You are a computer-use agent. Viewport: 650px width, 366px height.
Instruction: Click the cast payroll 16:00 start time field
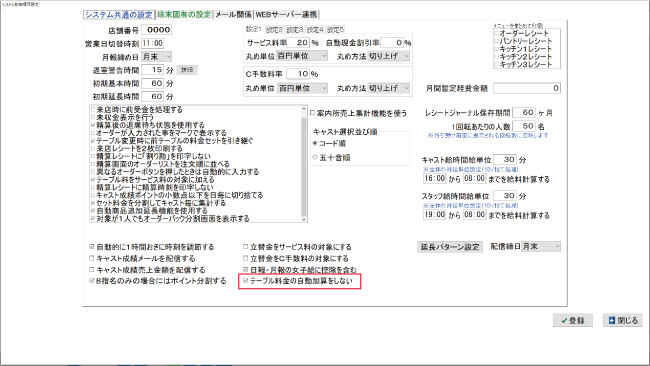pyautogui.click(x=434, y=179)
